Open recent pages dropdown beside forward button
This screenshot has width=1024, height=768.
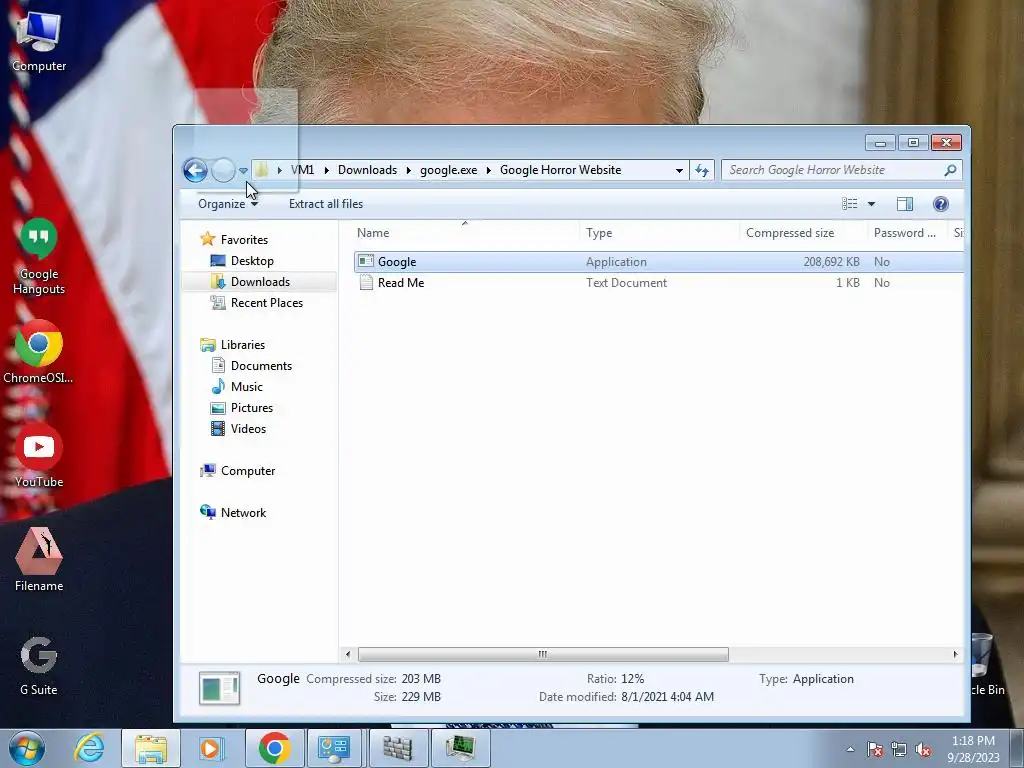[x=243, y=171]
